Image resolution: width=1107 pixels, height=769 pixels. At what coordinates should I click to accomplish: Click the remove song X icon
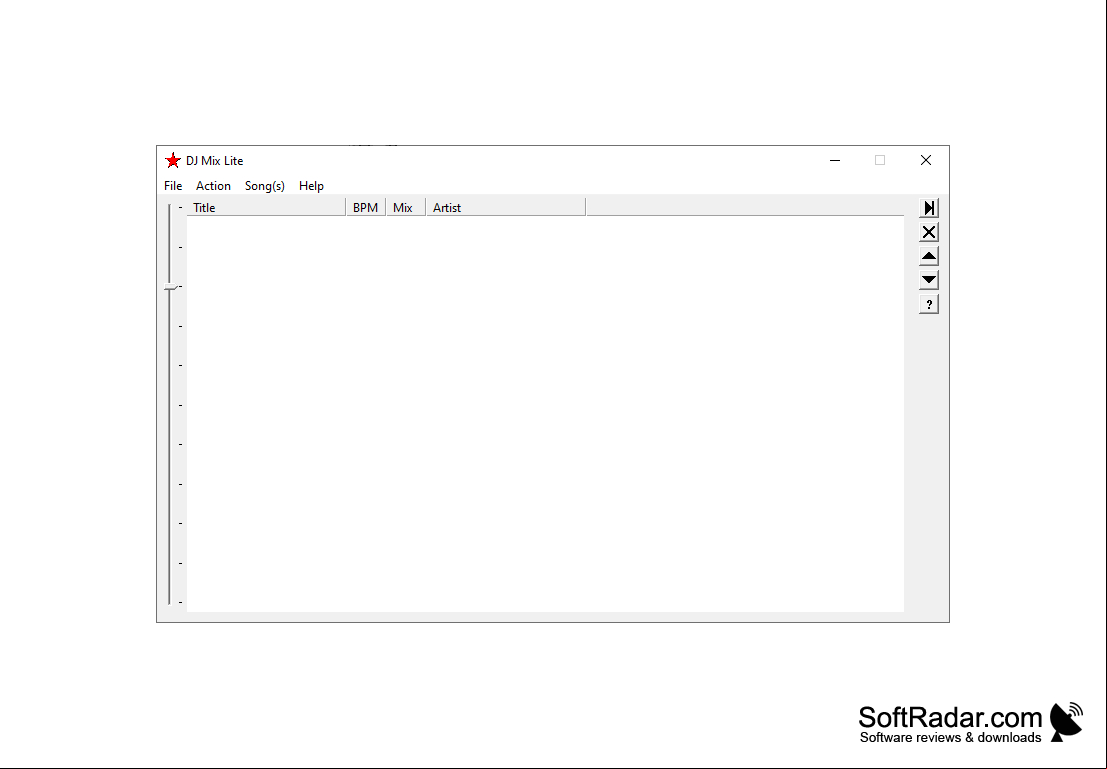(929, 232)
